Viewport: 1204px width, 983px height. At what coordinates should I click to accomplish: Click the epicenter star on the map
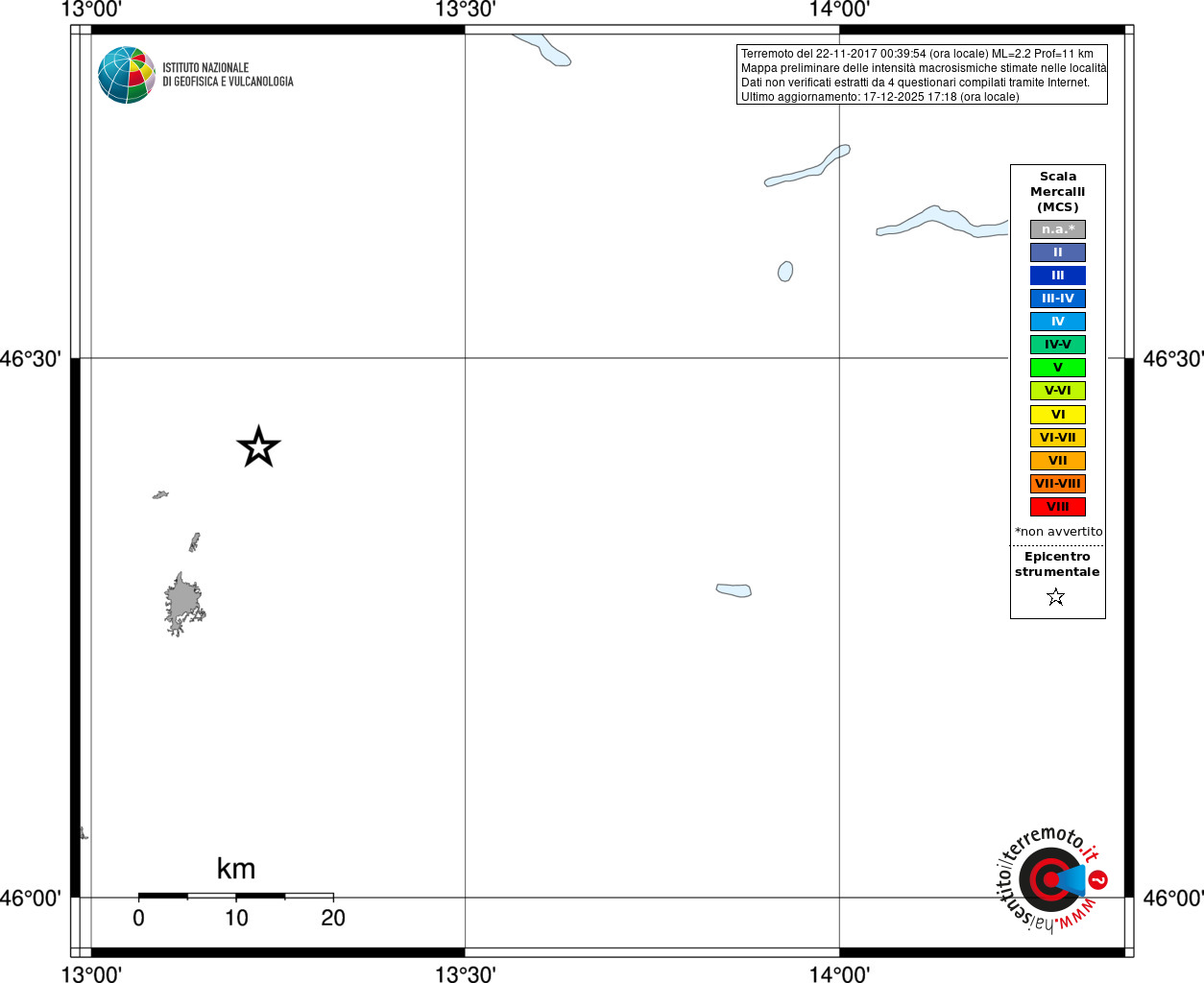click(x=258, y=446)
